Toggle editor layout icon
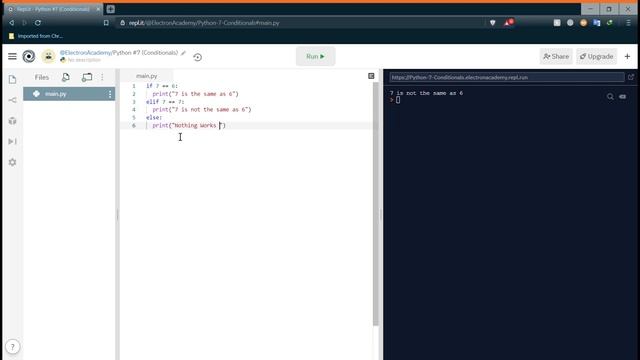 pos(371,76)
